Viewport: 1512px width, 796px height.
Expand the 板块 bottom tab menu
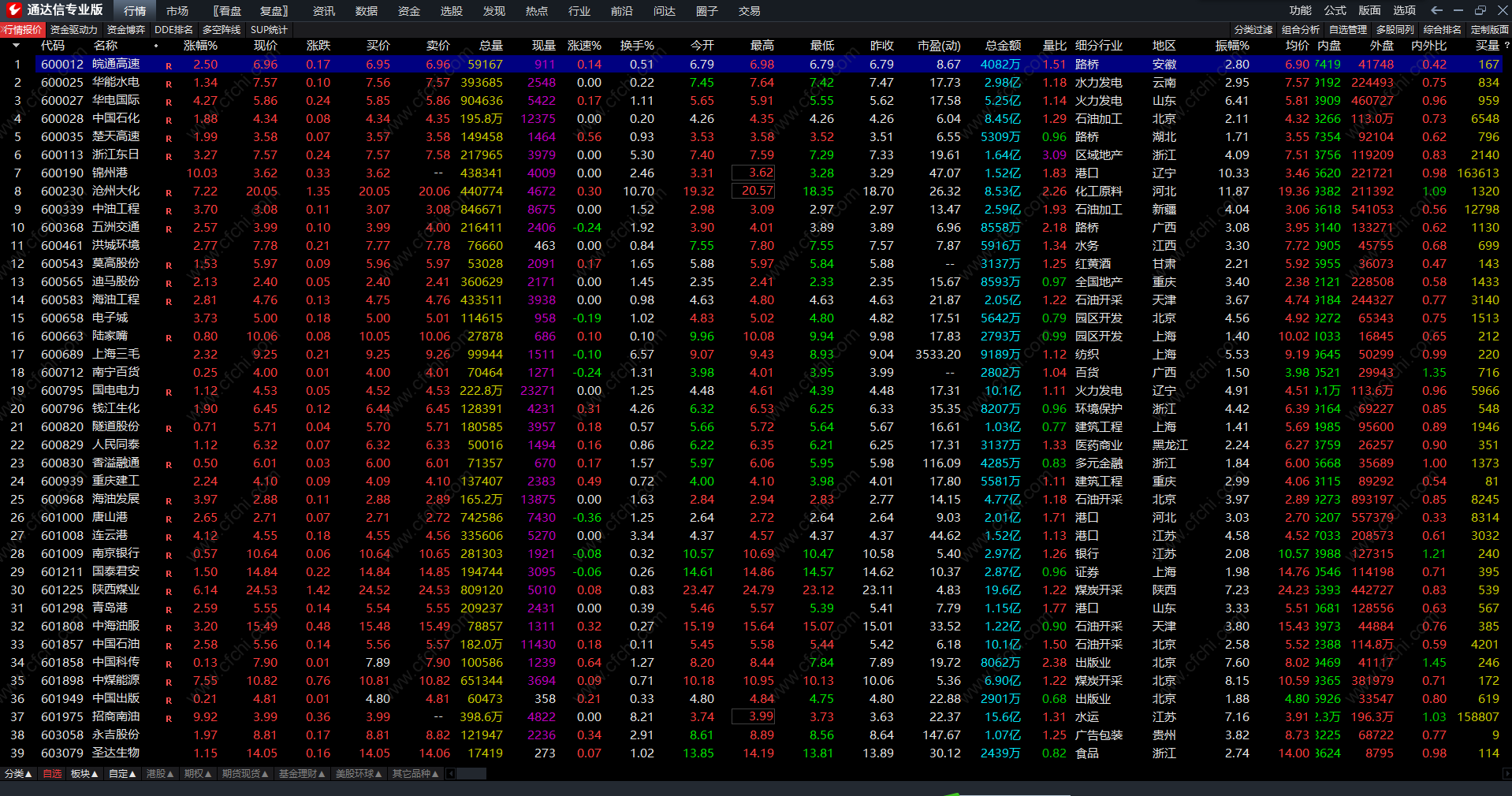point(84,774)
